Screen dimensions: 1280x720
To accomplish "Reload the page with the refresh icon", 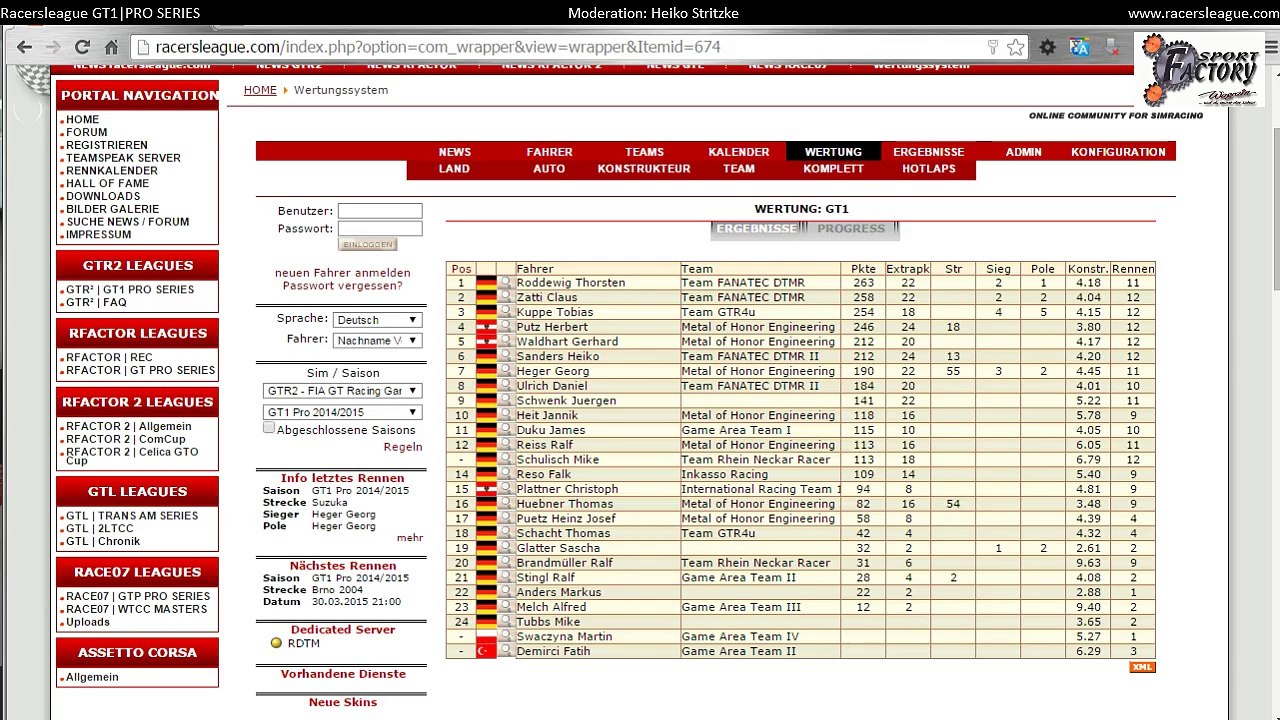I will tap(82, 47).
